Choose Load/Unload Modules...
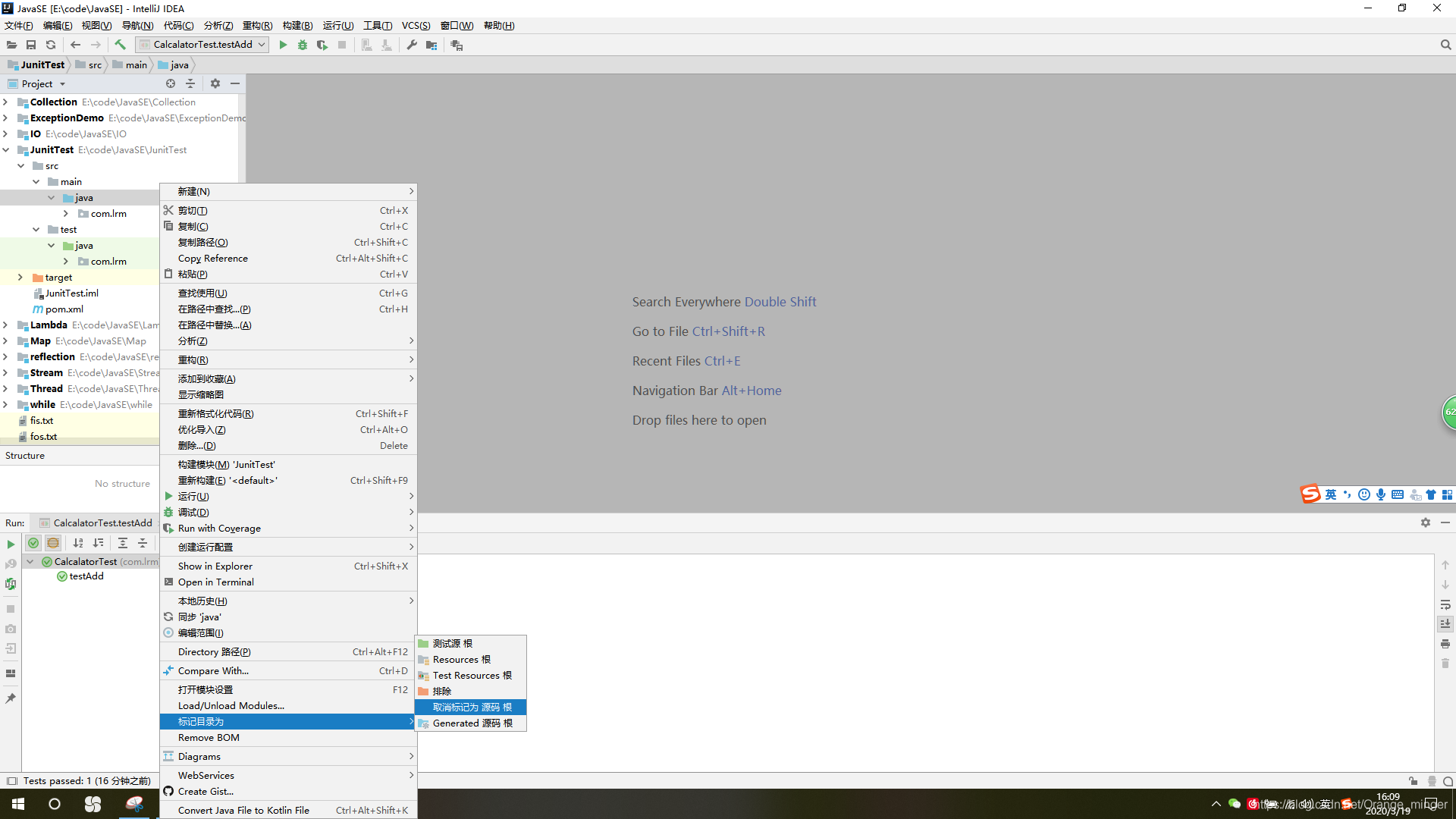 click(288, 705)
